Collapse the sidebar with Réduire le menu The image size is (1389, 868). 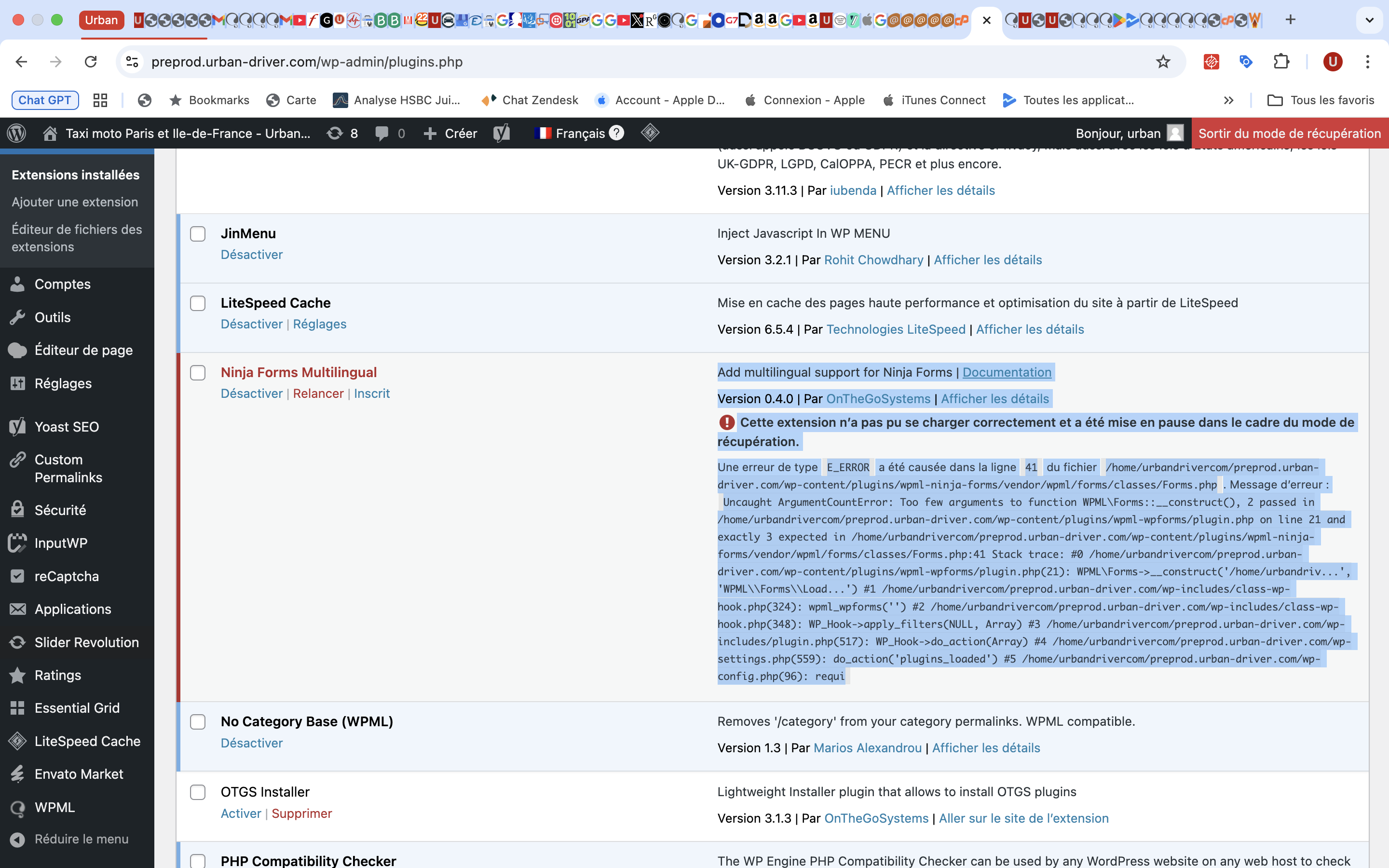[x=70, y=839]
